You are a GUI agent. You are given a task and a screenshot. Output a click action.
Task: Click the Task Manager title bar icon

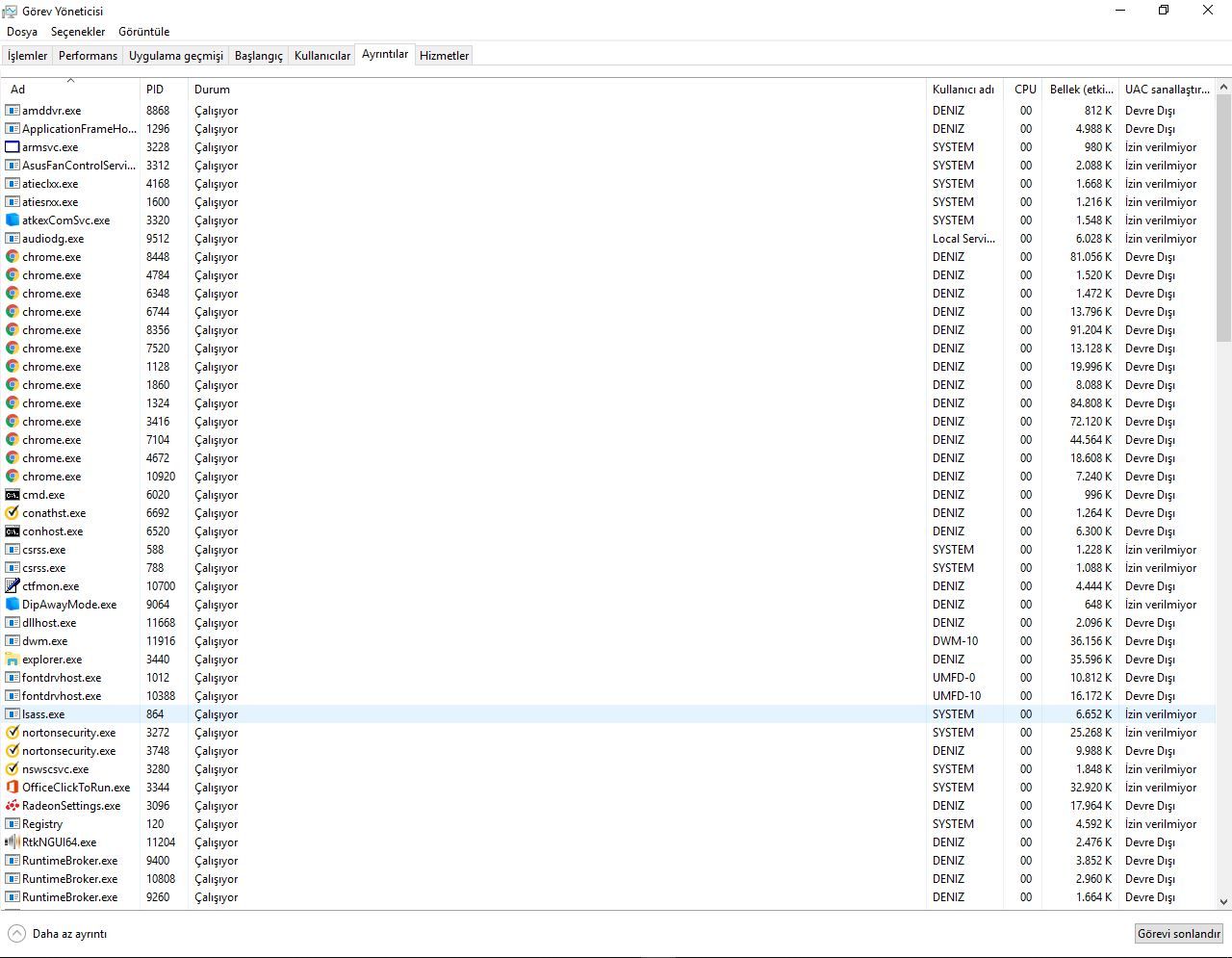10,11
